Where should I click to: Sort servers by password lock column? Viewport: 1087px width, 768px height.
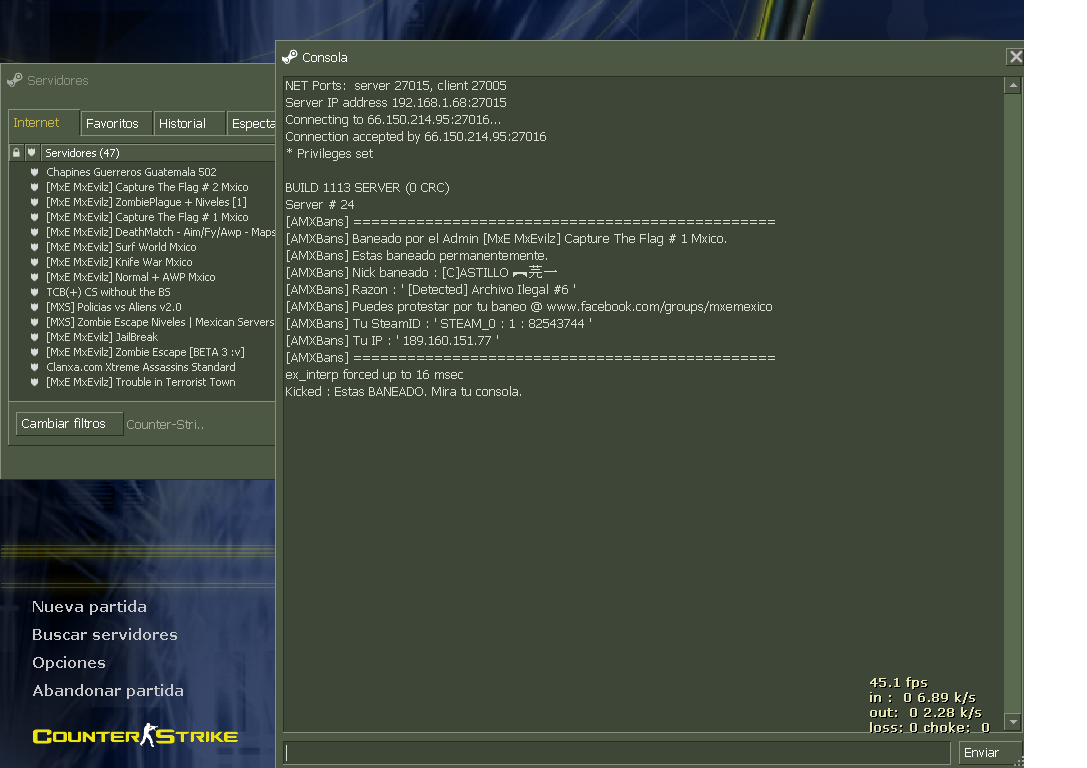17,152
